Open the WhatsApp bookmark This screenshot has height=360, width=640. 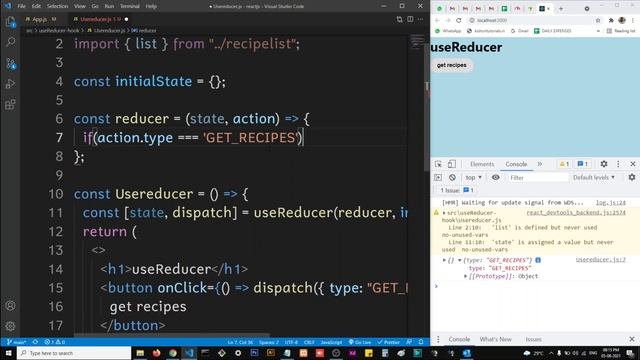click(x=448, y=31)
